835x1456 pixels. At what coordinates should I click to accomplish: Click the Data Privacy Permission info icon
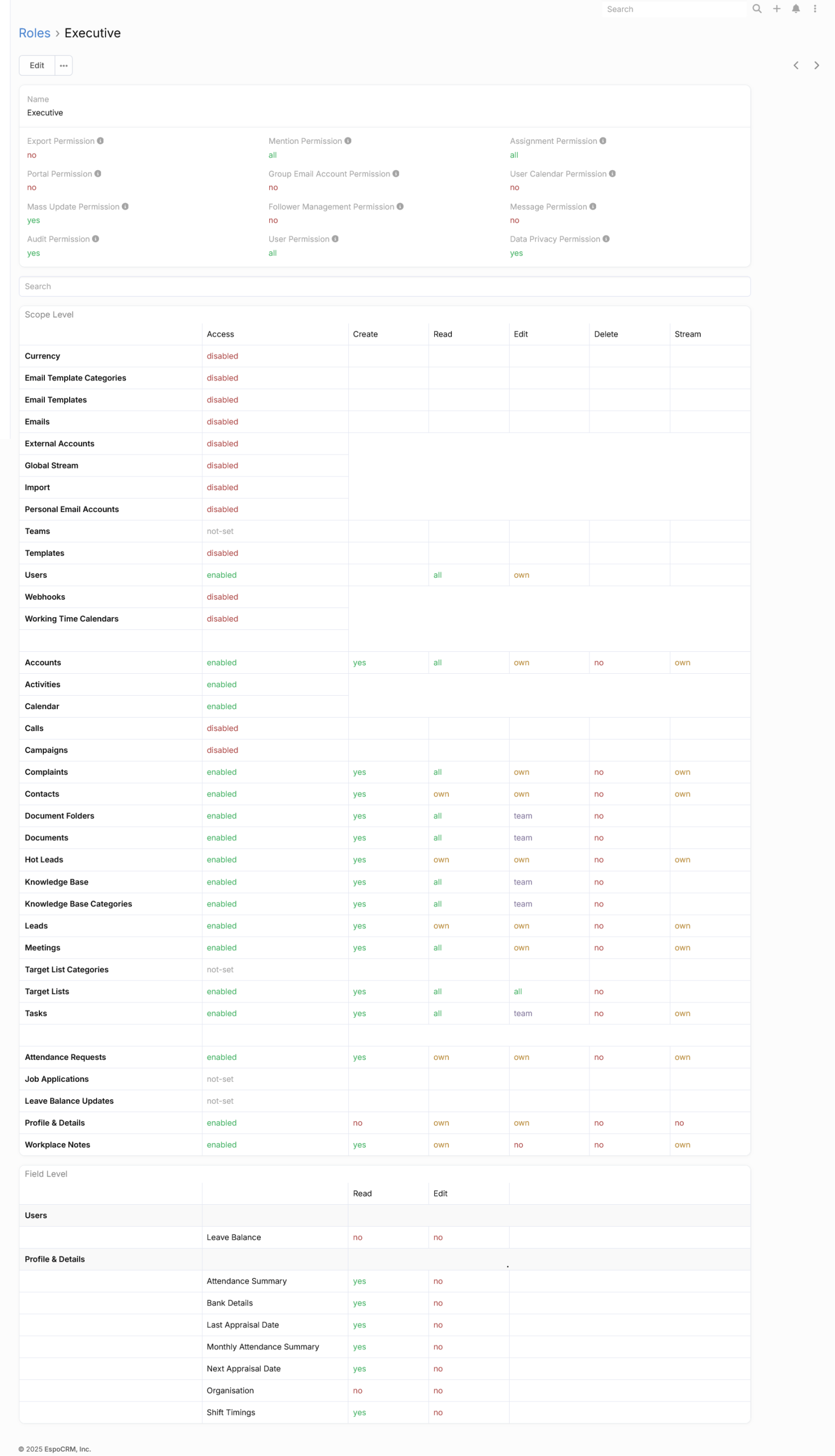point(606,239)
